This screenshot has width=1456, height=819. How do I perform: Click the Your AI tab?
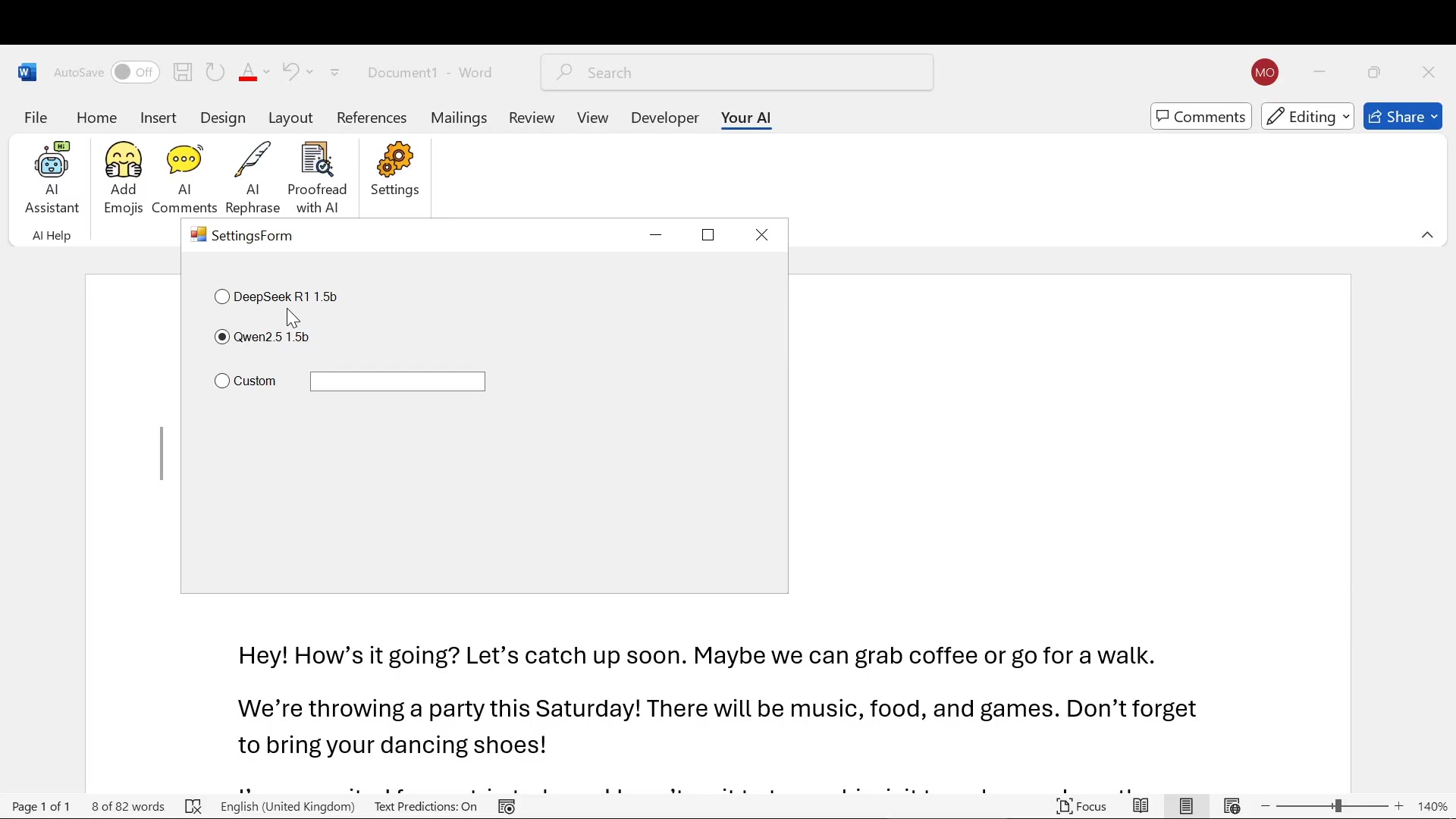(746, 118)
